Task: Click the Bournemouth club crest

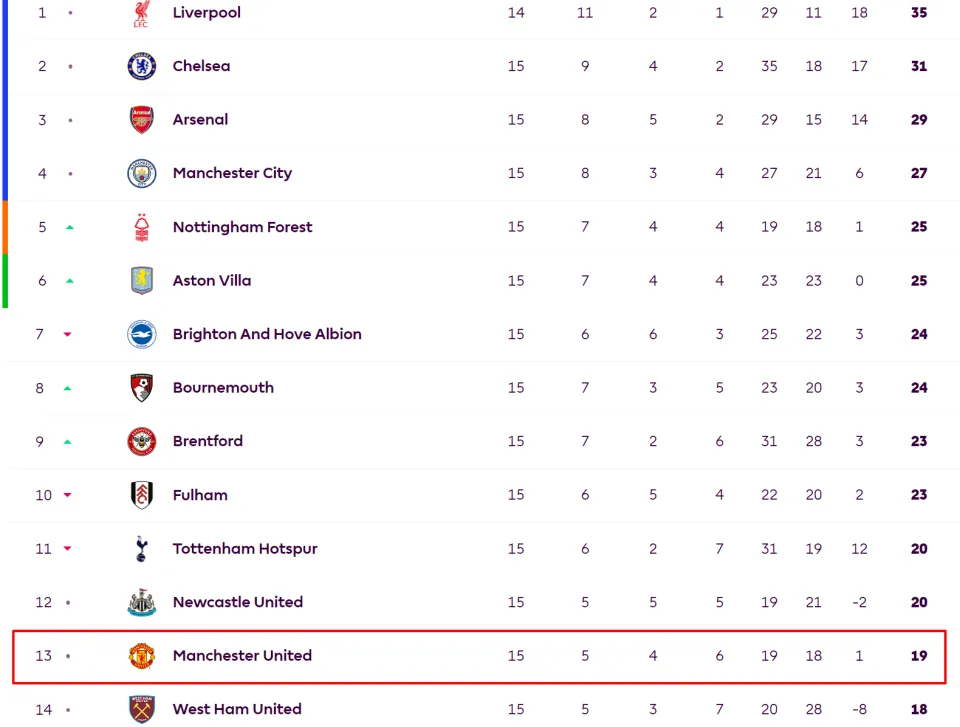Action: [141, 388]
